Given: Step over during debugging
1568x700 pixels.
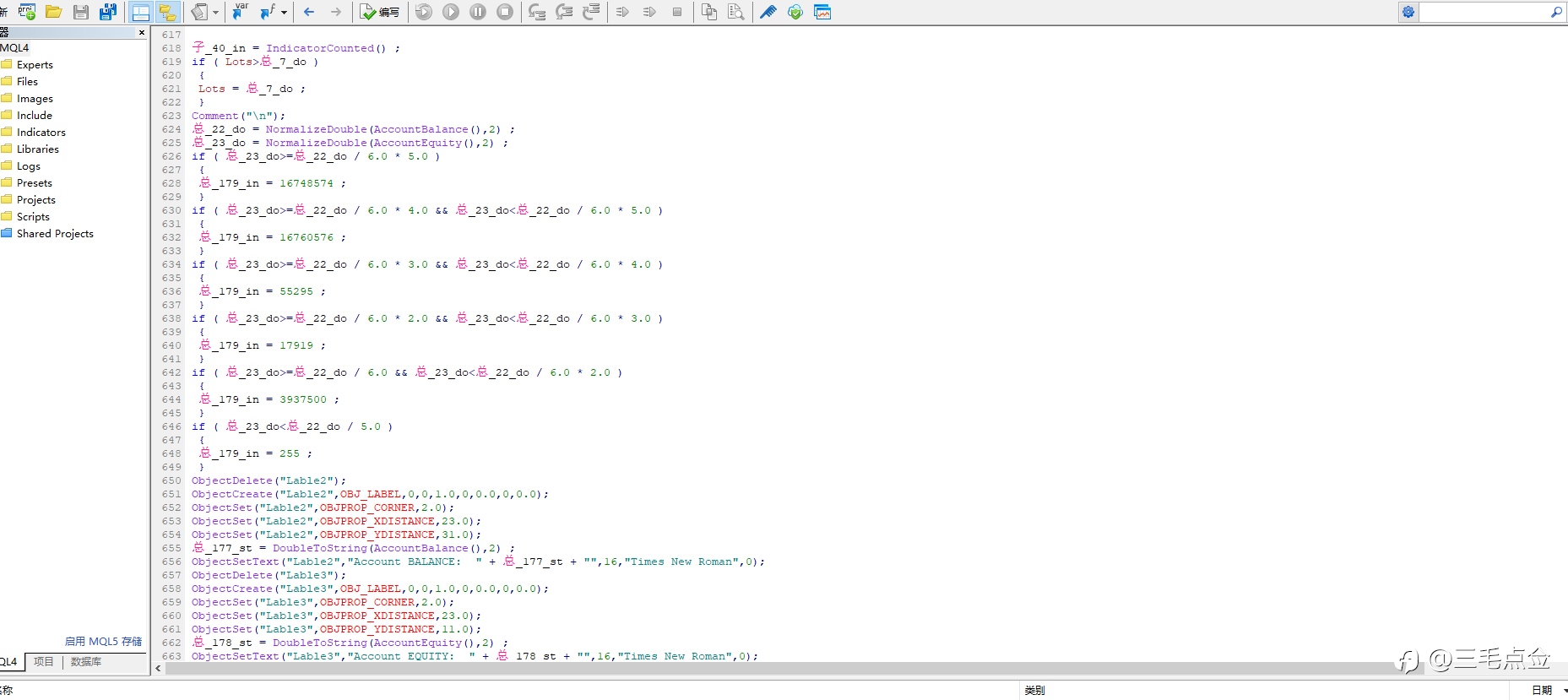Looking at the screenshot, I should click(x=564, y=12).
